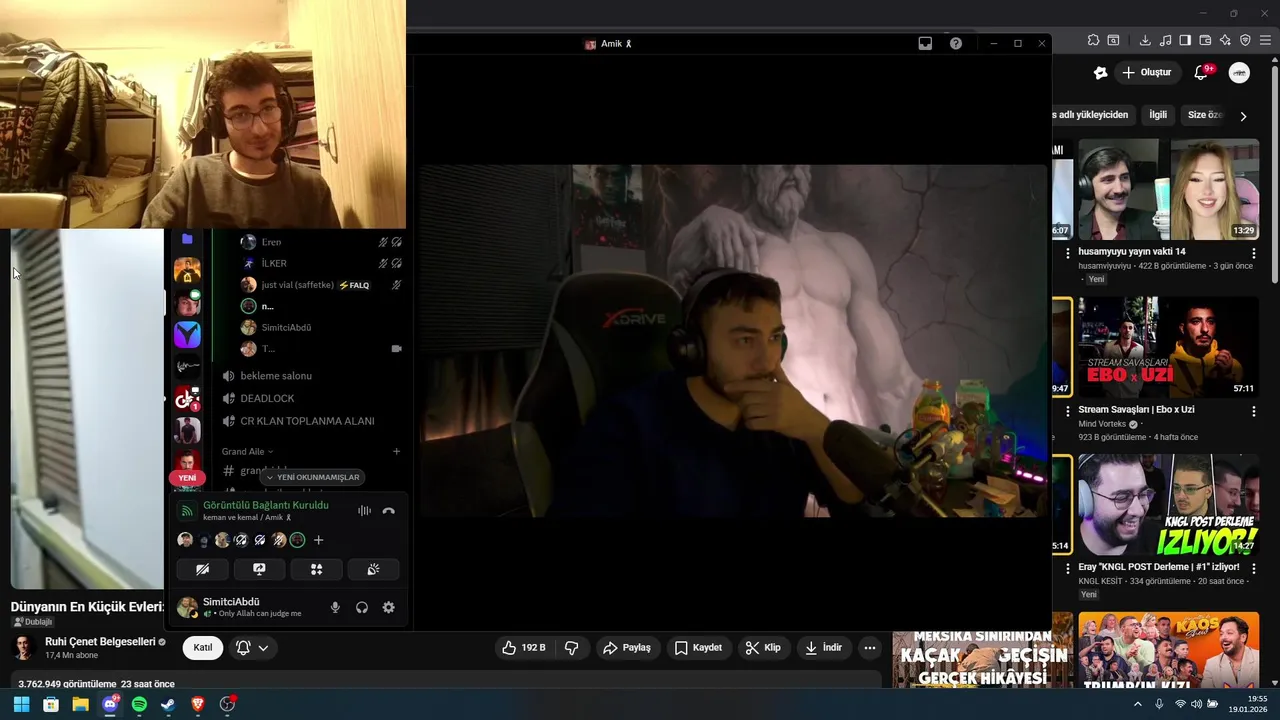Viewport: 1280px width, 720px height.
Task: Open Discord soundboard button
Action: [x=373, y=569]
